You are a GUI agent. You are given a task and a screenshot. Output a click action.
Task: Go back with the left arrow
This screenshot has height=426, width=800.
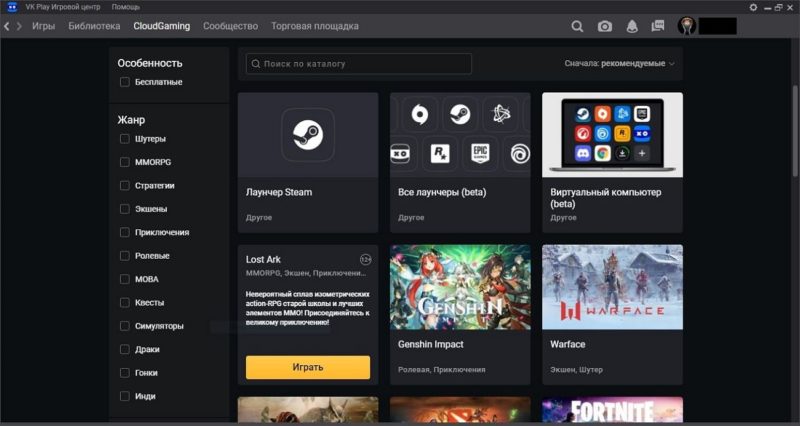pyautogui.click(x=7, y=26)
